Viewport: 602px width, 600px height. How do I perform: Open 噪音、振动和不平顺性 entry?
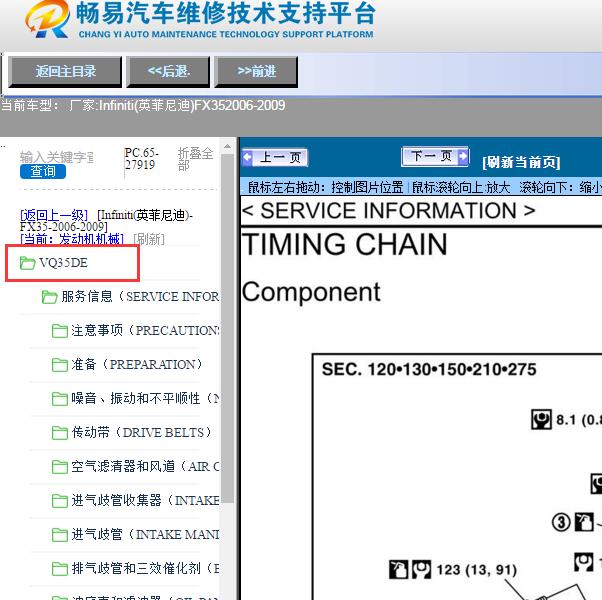click(x=145, y=398)
